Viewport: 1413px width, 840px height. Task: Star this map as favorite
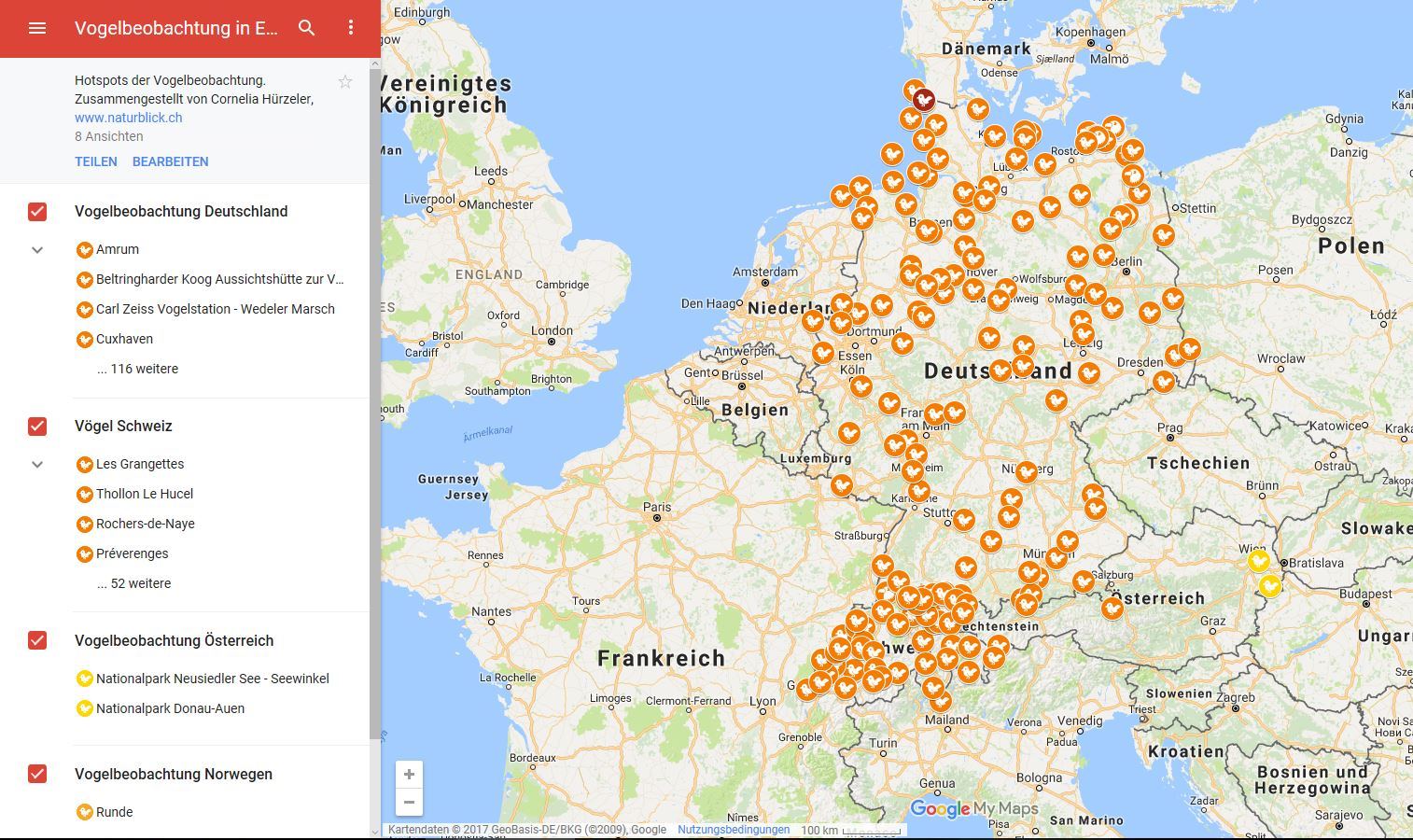[x=345, y=82]
